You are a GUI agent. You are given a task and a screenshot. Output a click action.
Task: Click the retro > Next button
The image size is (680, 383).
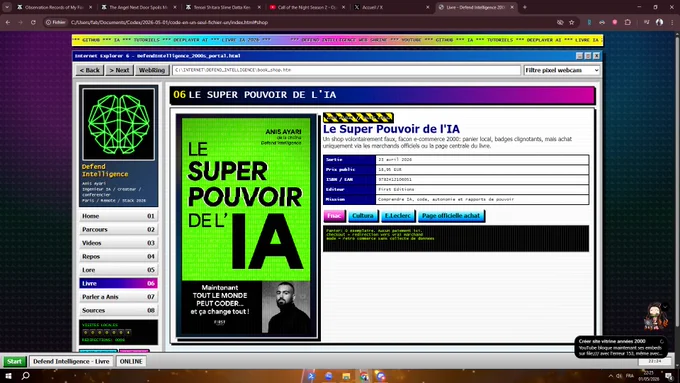[119, 70]
